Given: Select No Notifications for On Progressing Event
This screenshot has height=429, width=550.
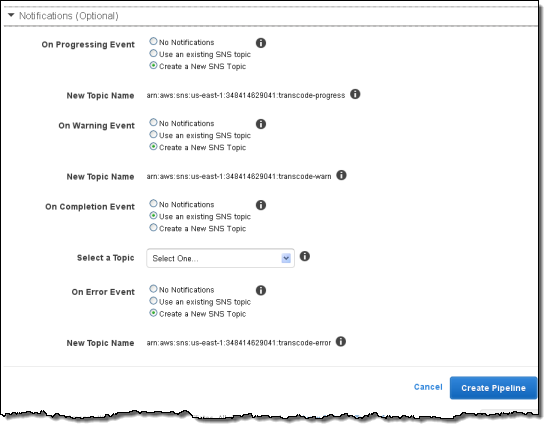Looking at the screenshot, I should tap(153, 41).
